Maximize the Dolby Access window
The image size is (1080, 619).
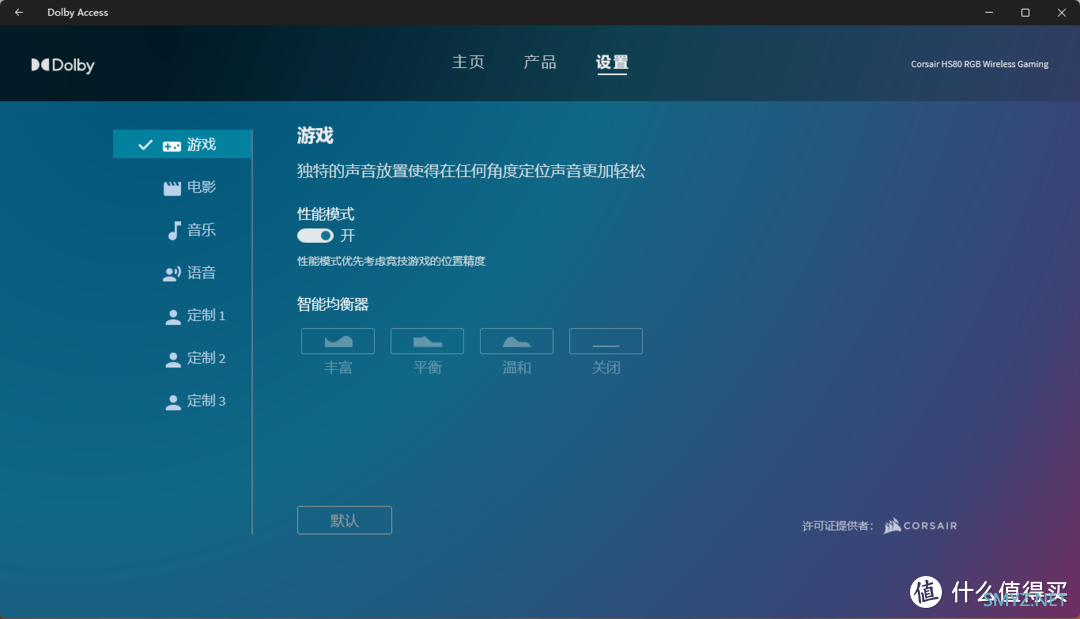1025,12
